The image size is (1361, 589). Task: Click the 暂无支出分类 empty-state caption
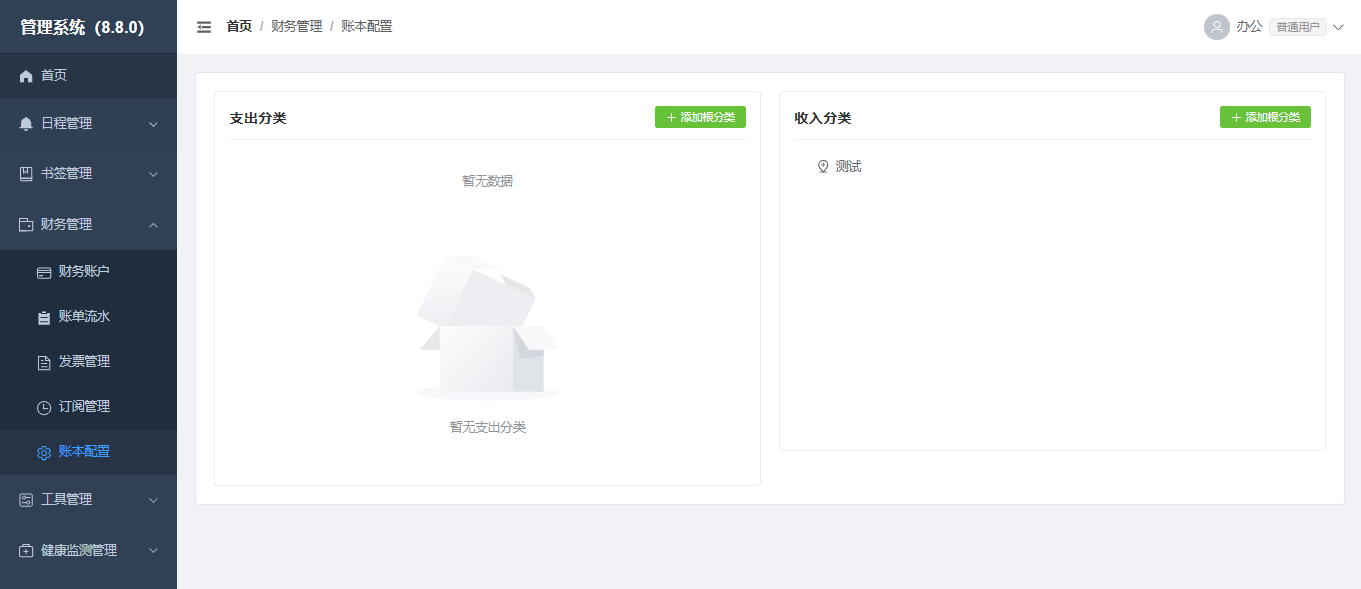[x=488, y=427]
